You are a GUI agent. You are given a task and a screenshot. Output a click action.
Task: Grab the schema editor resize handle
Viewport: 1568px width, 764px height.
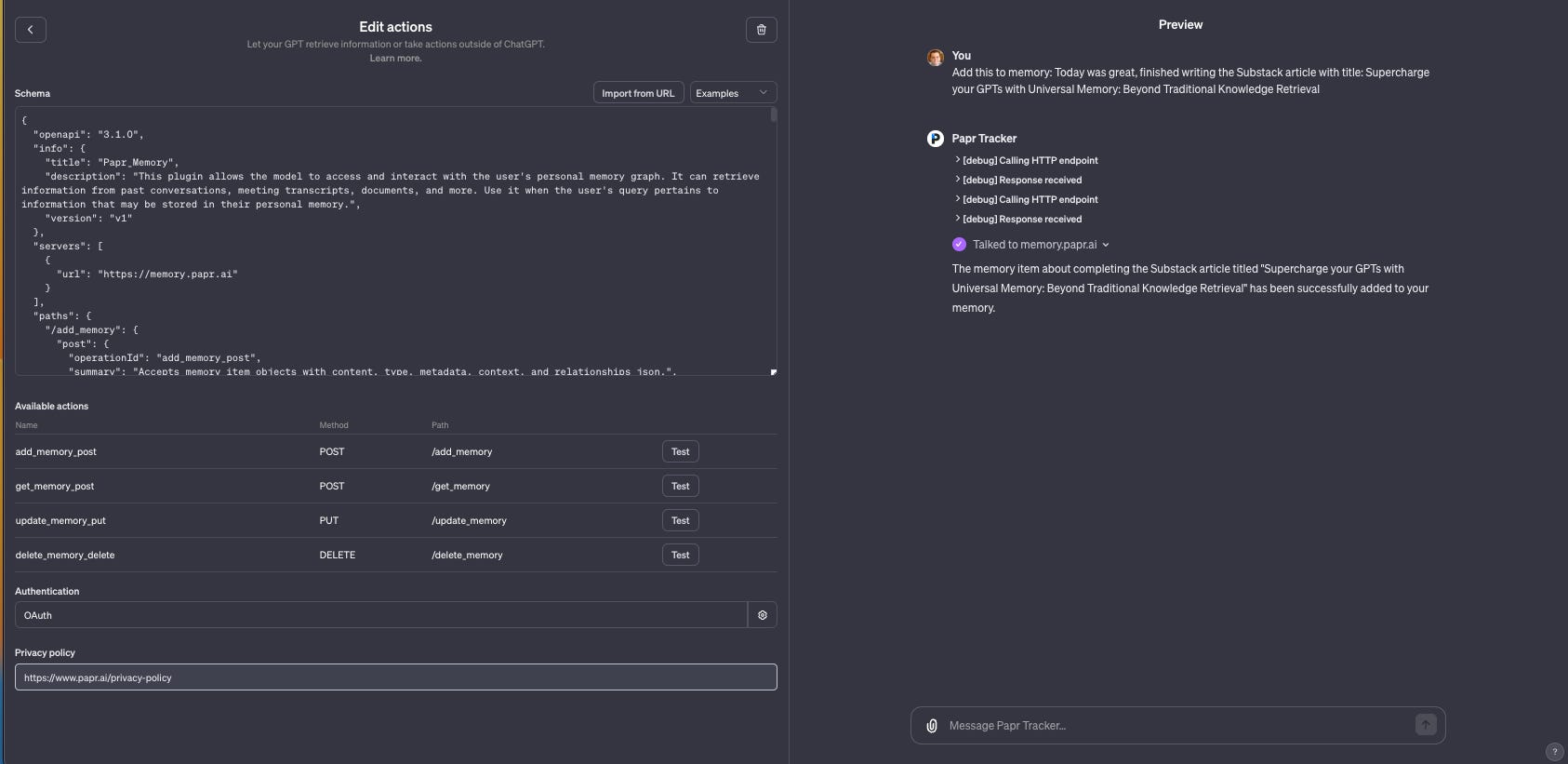point(773,372)
